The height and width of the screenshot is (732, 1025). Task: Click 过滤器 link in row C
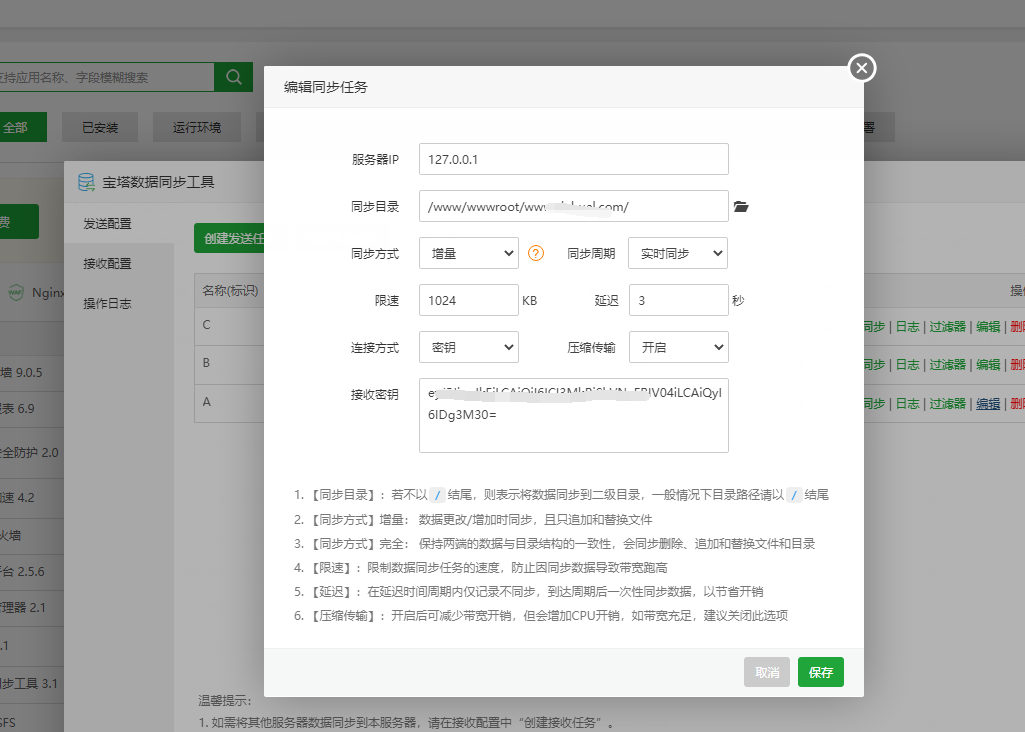[x=947, y=326]
